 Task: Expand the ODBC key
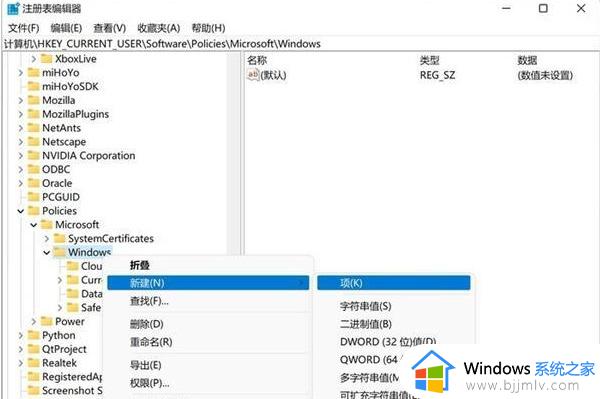(21, 169)
